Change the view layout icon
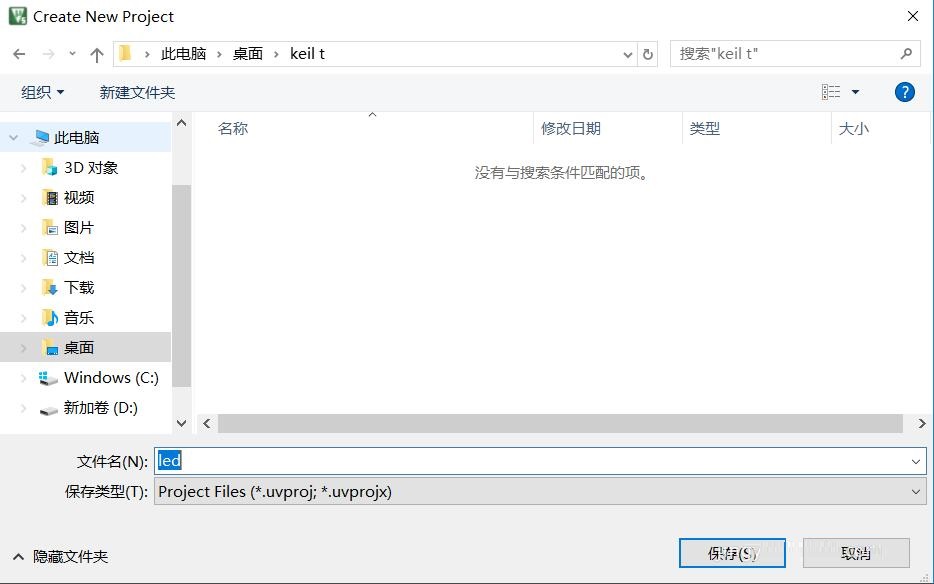This screenshot has width=934, height=584. 833,91
